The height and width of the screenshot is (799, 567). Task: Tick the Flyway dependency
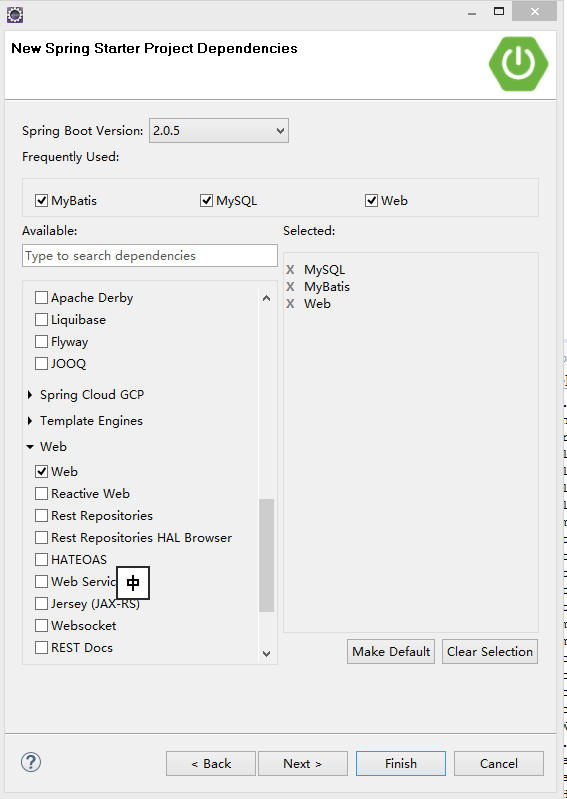pos(41,342)
